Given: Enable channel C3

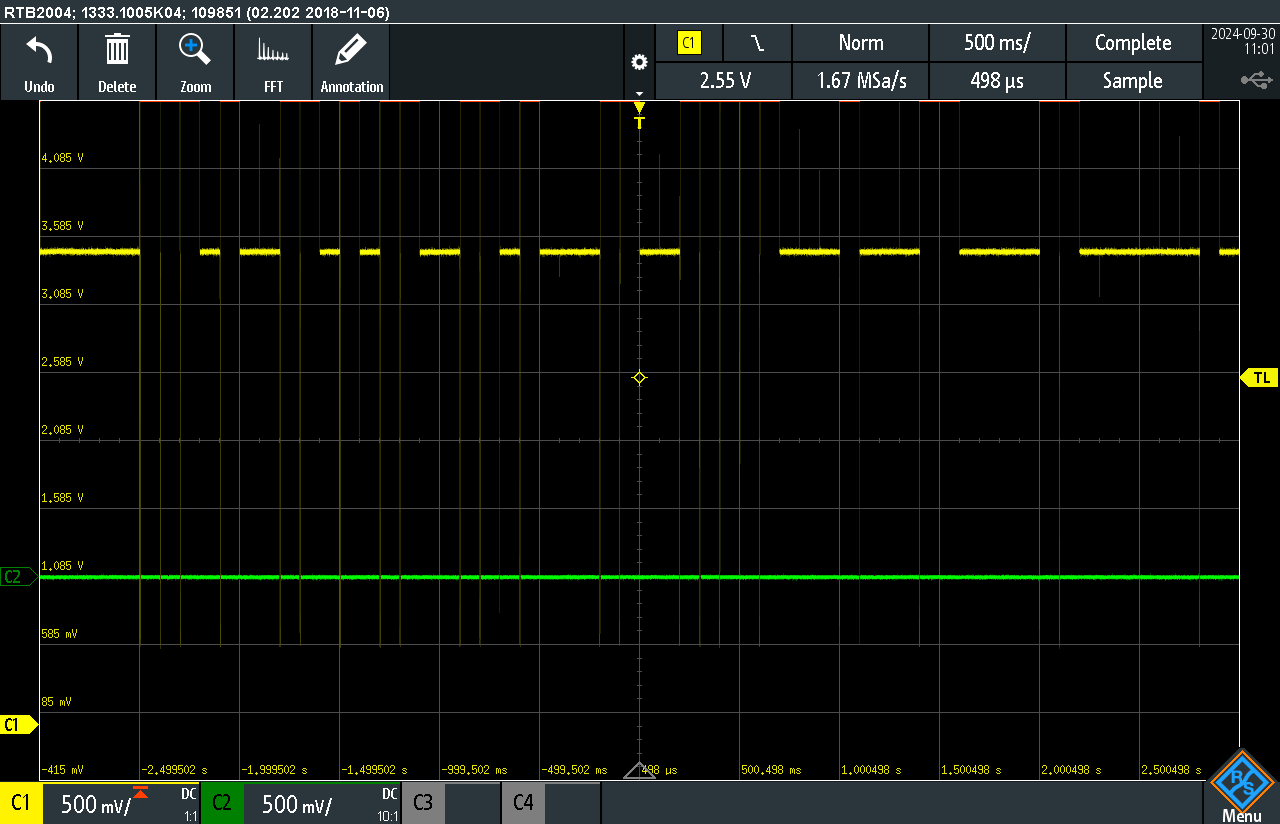Looking at the screenshot, I should 423,803.
